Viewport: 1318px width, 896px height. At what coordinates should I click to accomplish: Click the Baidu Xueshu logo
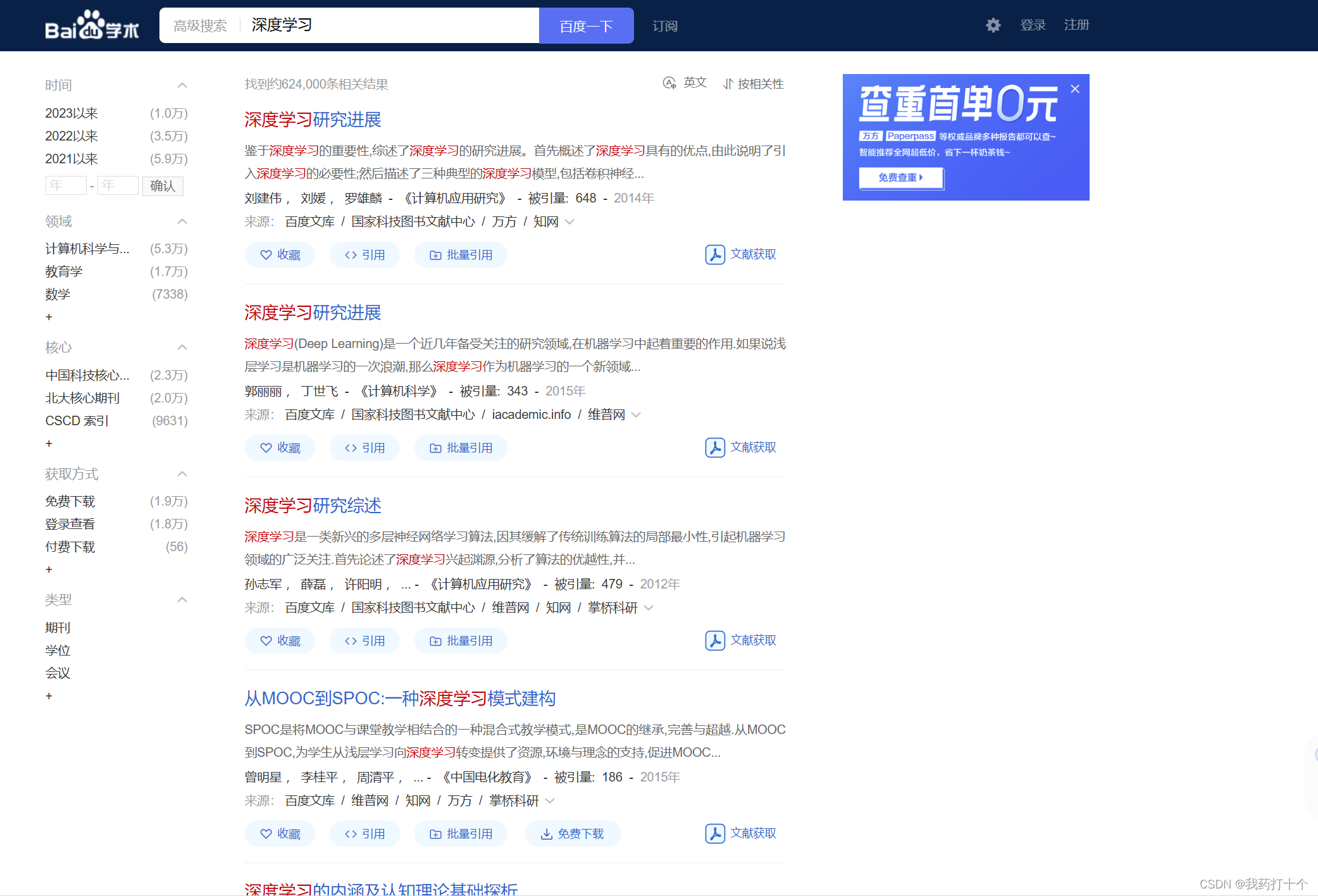[x=92, y=25]
